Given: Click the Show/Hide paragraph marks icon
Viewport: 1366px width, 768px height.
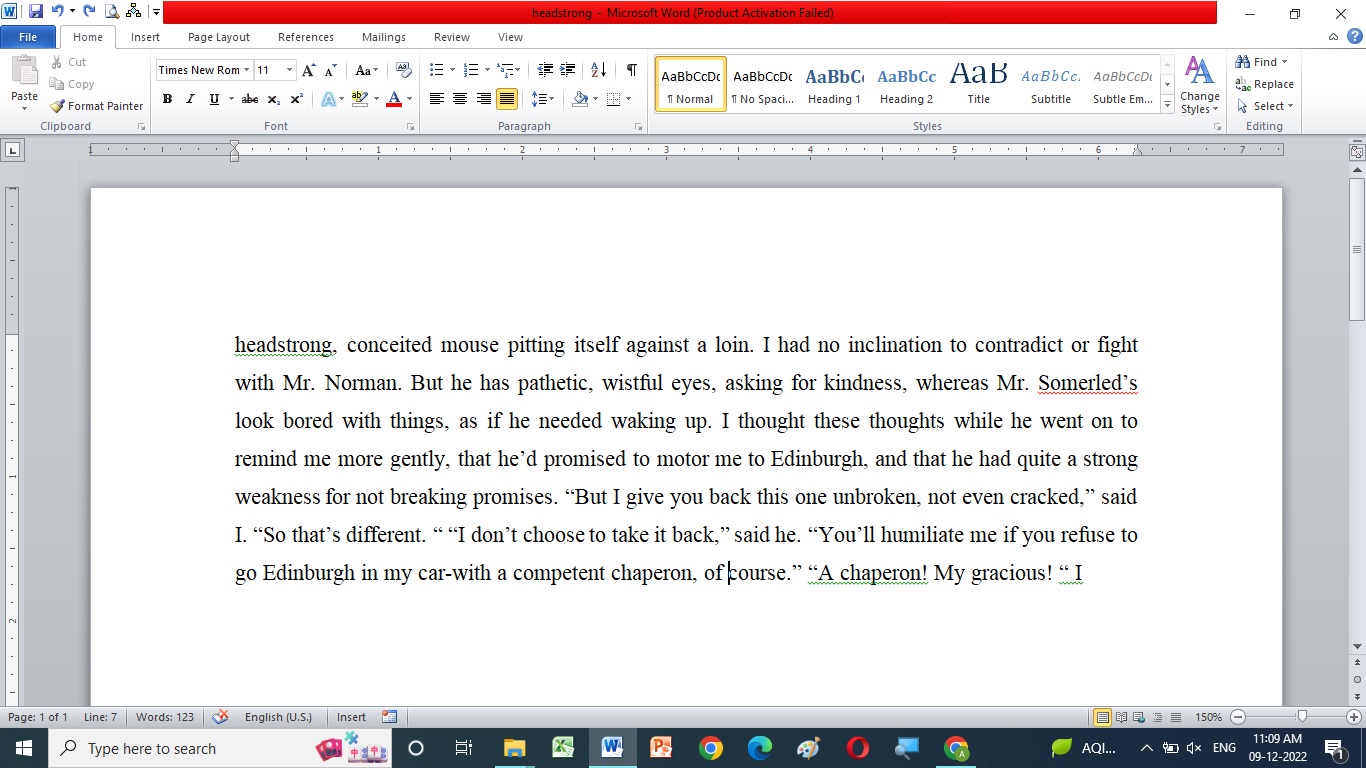Looking at the screenshot, I should (x=631, y=70).
